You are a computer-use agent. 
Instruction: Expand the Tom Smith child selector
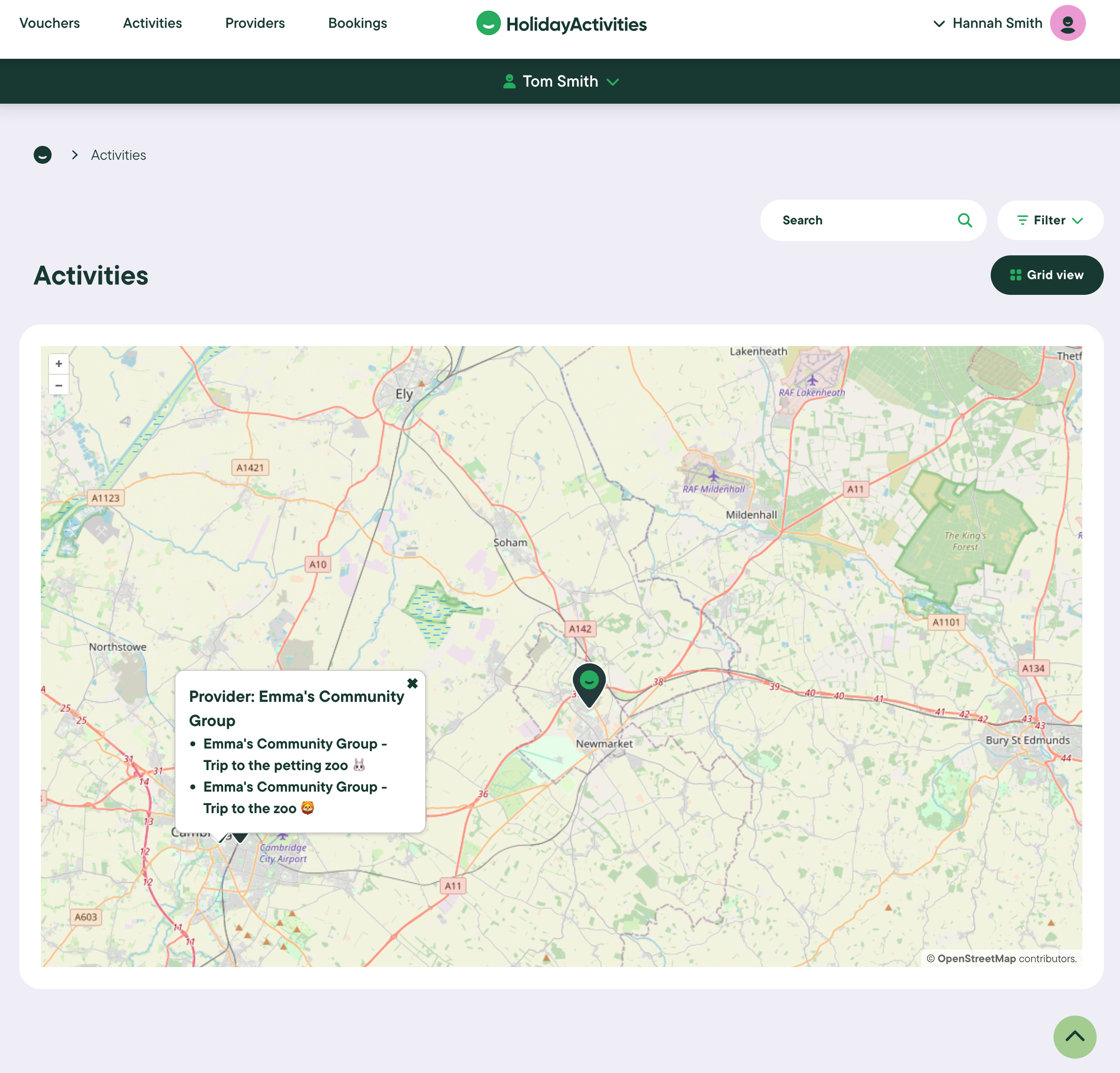pos(560,82)
